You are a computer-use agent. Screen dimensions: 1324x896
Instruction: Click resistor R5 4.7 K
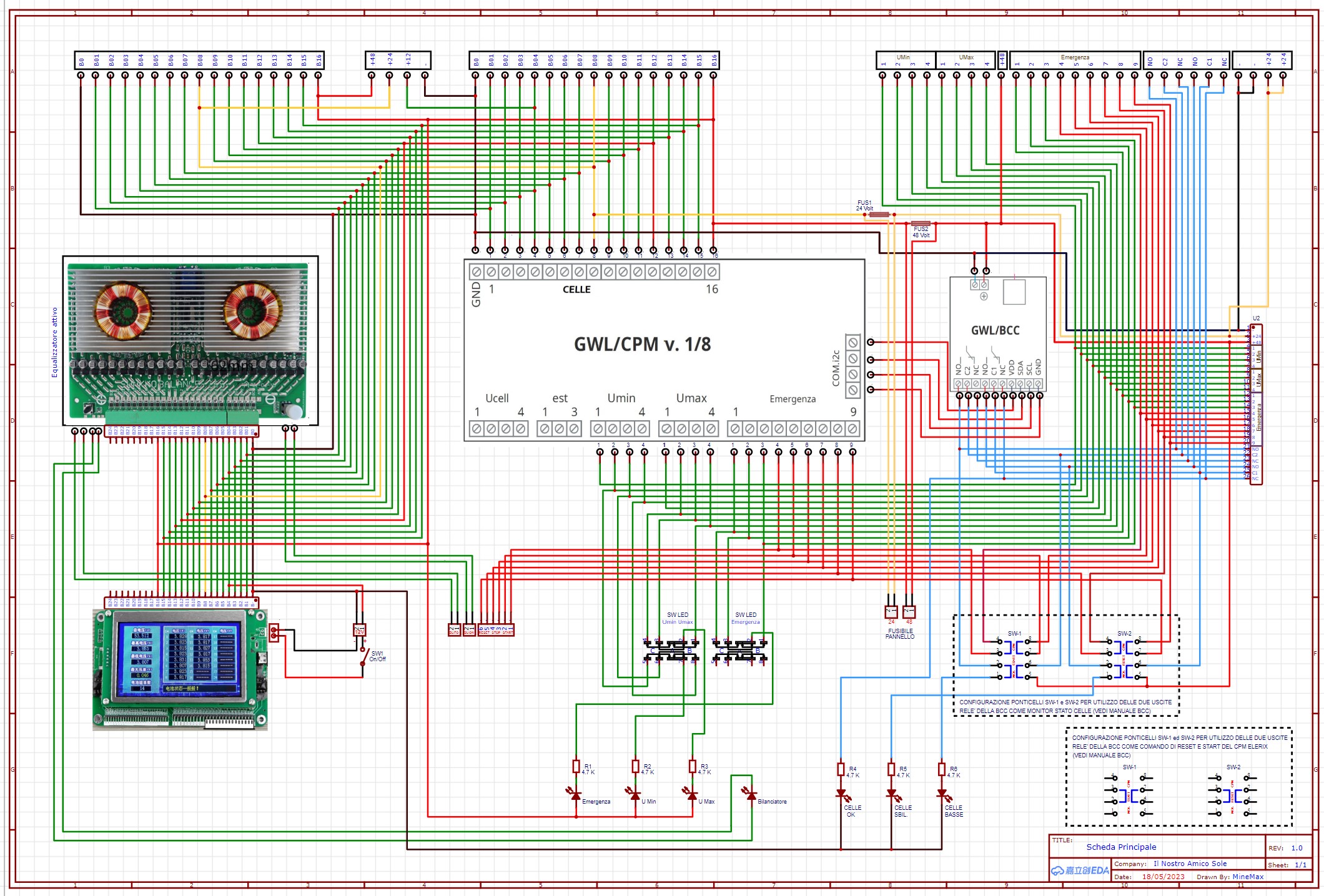pos(891,769)
